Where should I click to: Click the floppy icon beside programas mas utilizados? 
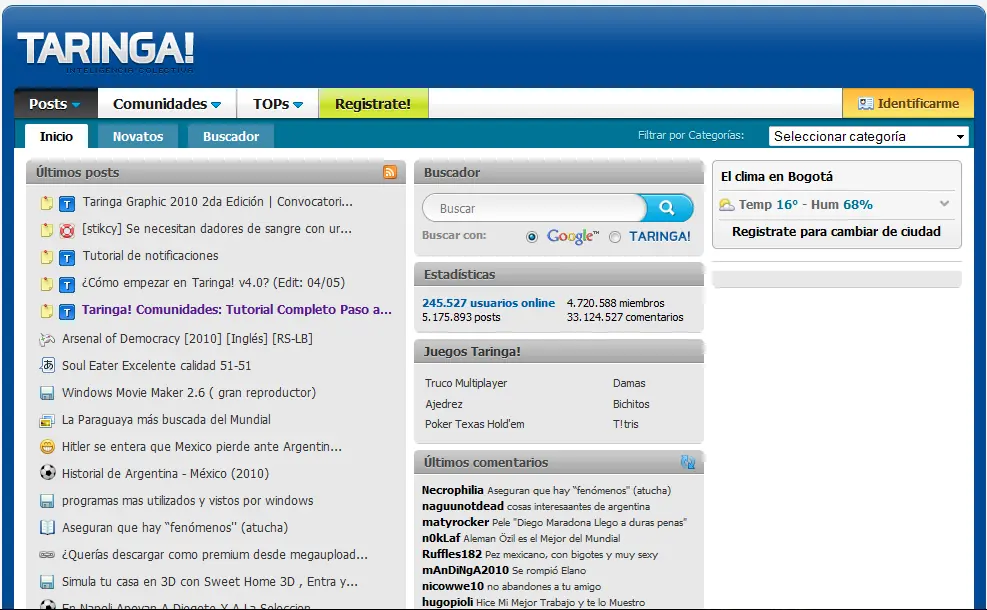47,501
